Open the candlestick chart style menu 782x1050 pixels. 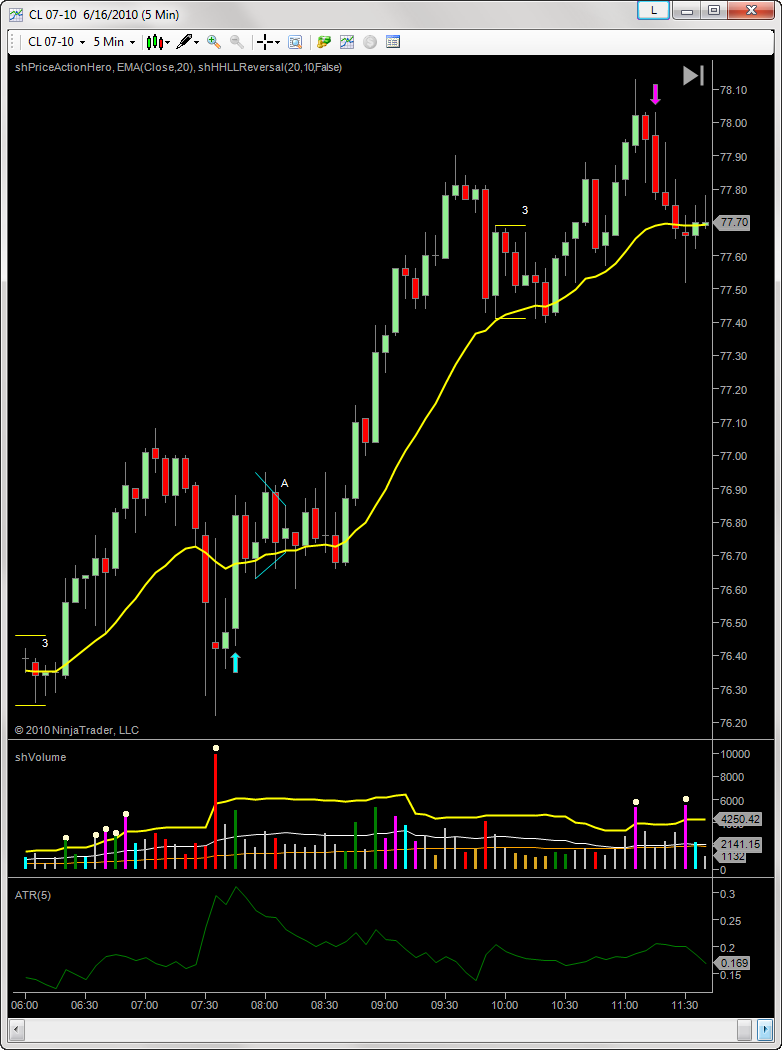[x=159, y=42]
